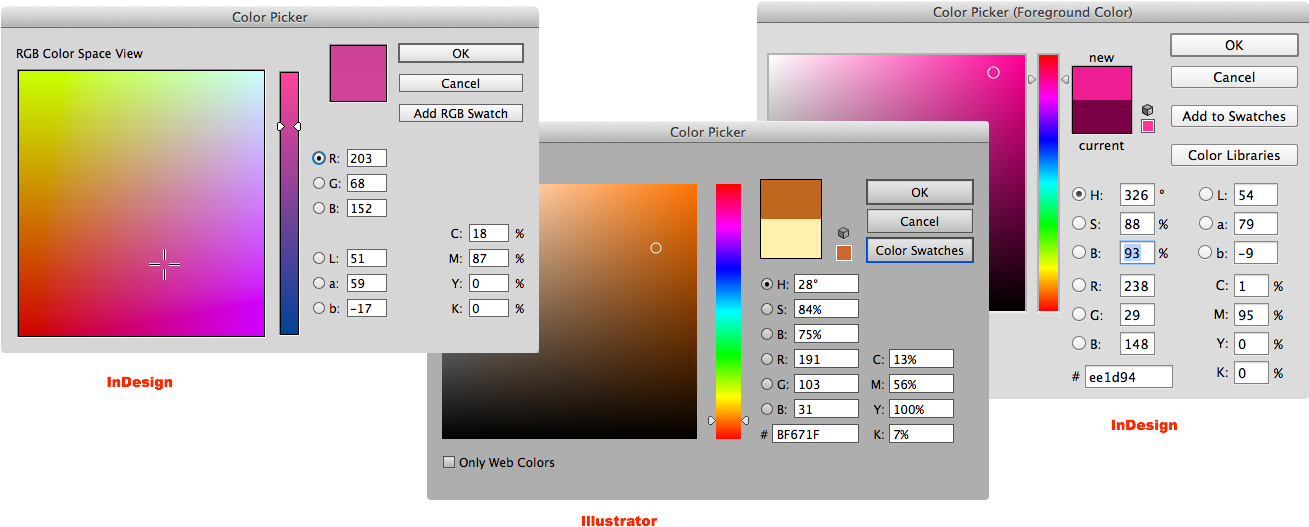The height and width of the screenshot is (527, 1309).
Task: Enable the Only Web Colors checkbox
Action: (x=449, y=462)
